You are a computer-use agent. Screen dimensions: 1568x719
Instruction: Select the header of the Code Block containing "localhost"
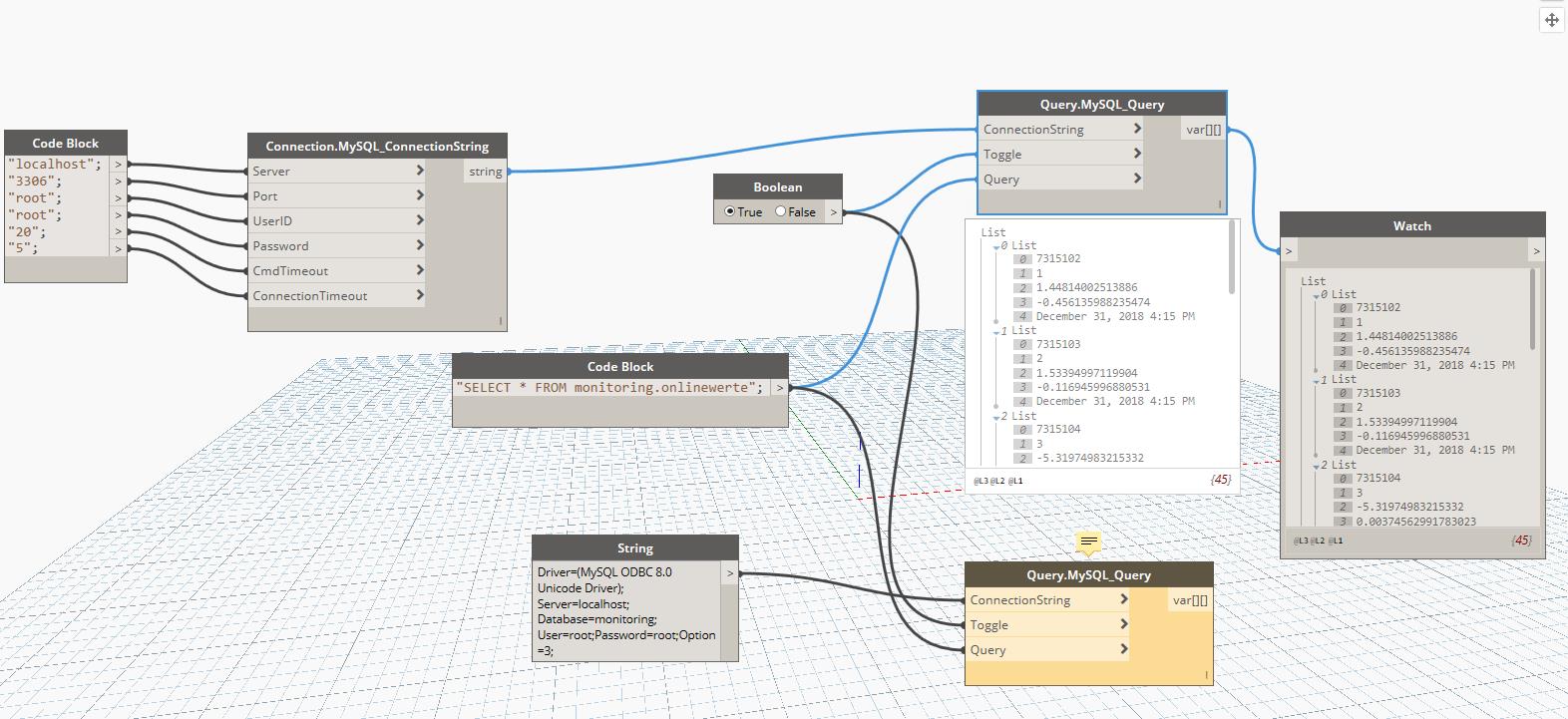pos(66,143)
